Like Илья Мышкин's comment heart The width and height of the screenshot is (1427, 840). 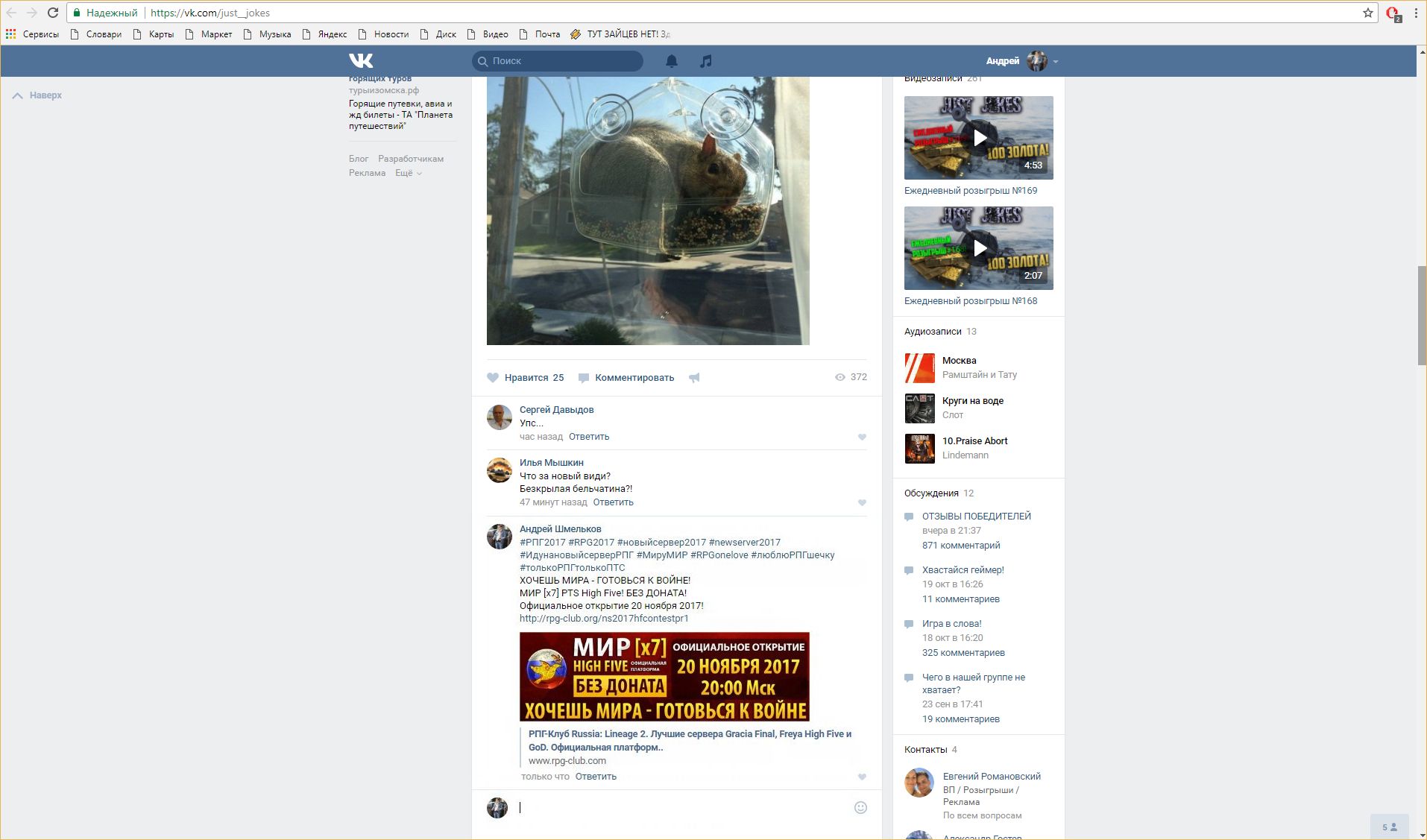(x=862, y=503)
